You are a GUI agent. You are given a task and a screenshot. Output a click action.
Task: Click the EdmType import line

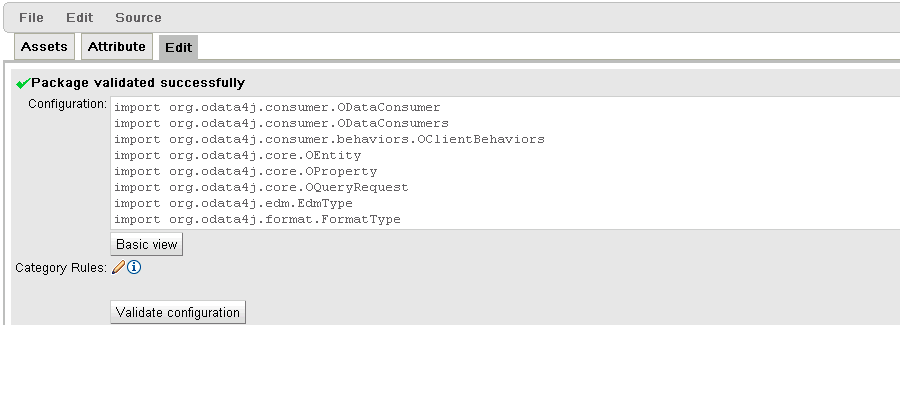coord(233,204)
